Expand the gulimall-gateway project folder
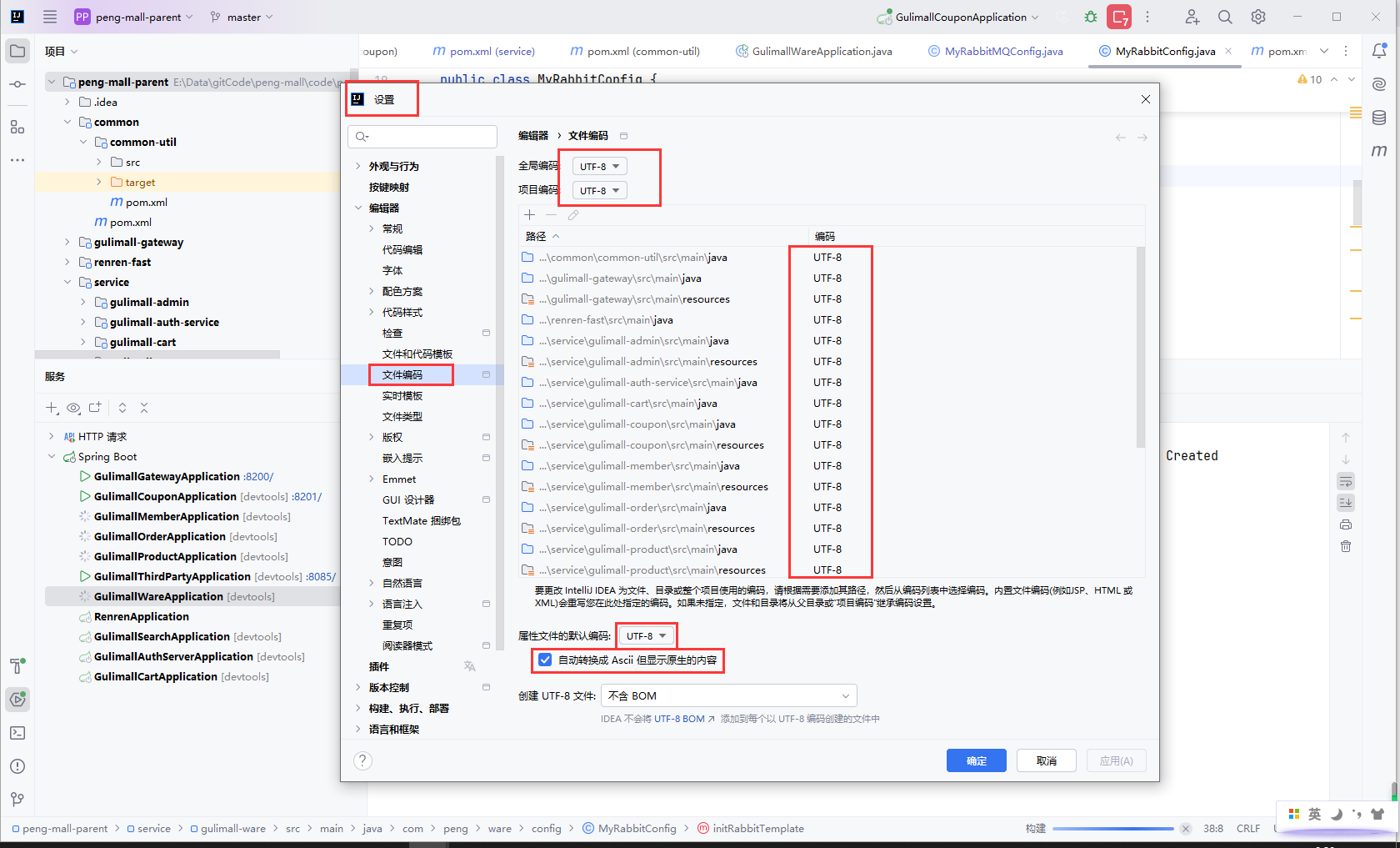Image resolution: width=1400 pixels, height=848 pixels. (67, 242)
